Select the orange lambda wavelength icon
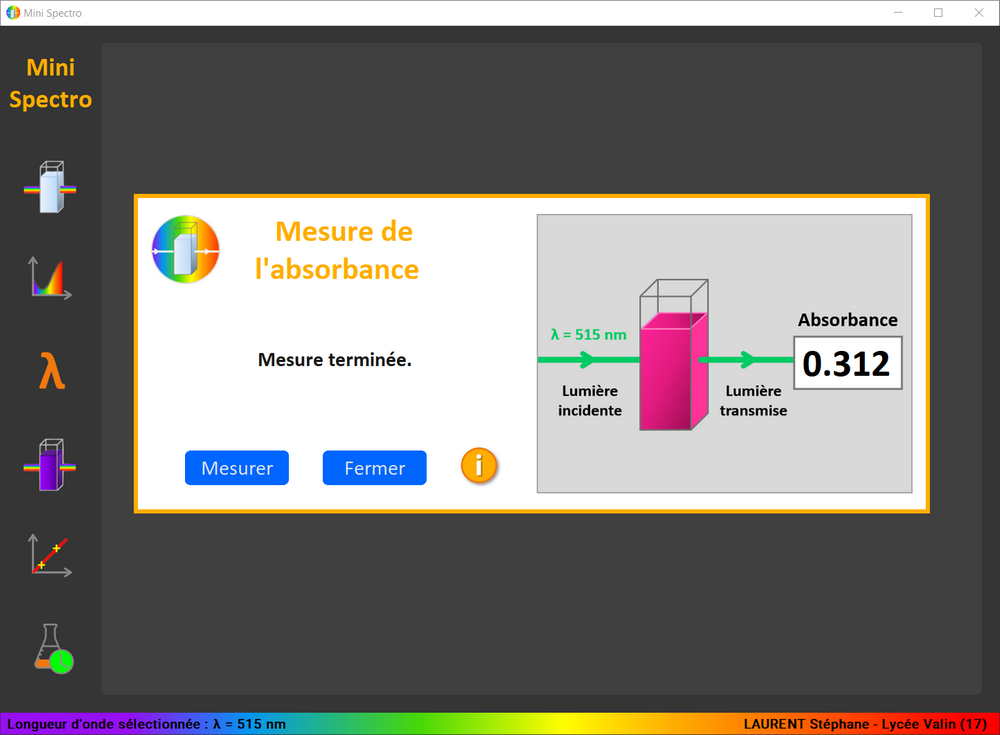The width and height of the screenshot is (1000, 735). 52,371
